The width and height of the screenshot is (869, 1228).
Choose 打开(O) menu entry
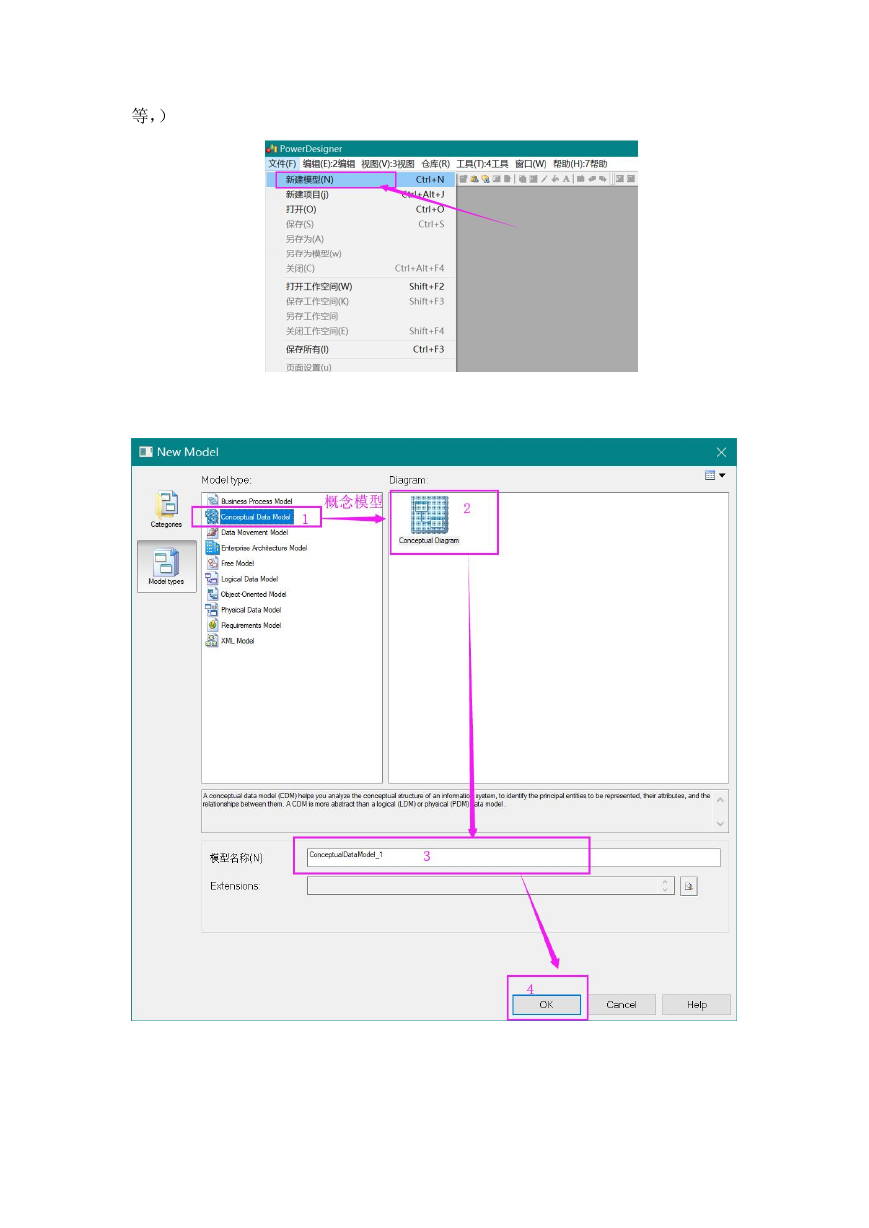(360, 209)
